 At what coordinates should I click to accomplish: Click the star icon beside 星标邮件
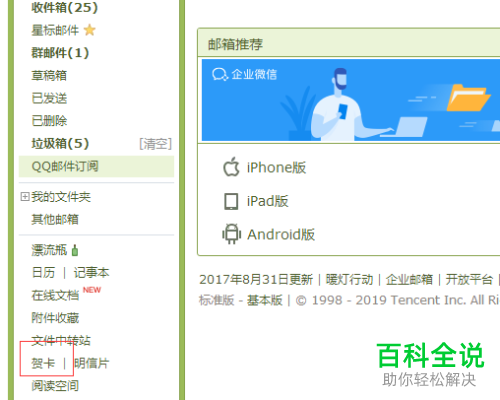[89, 30]
